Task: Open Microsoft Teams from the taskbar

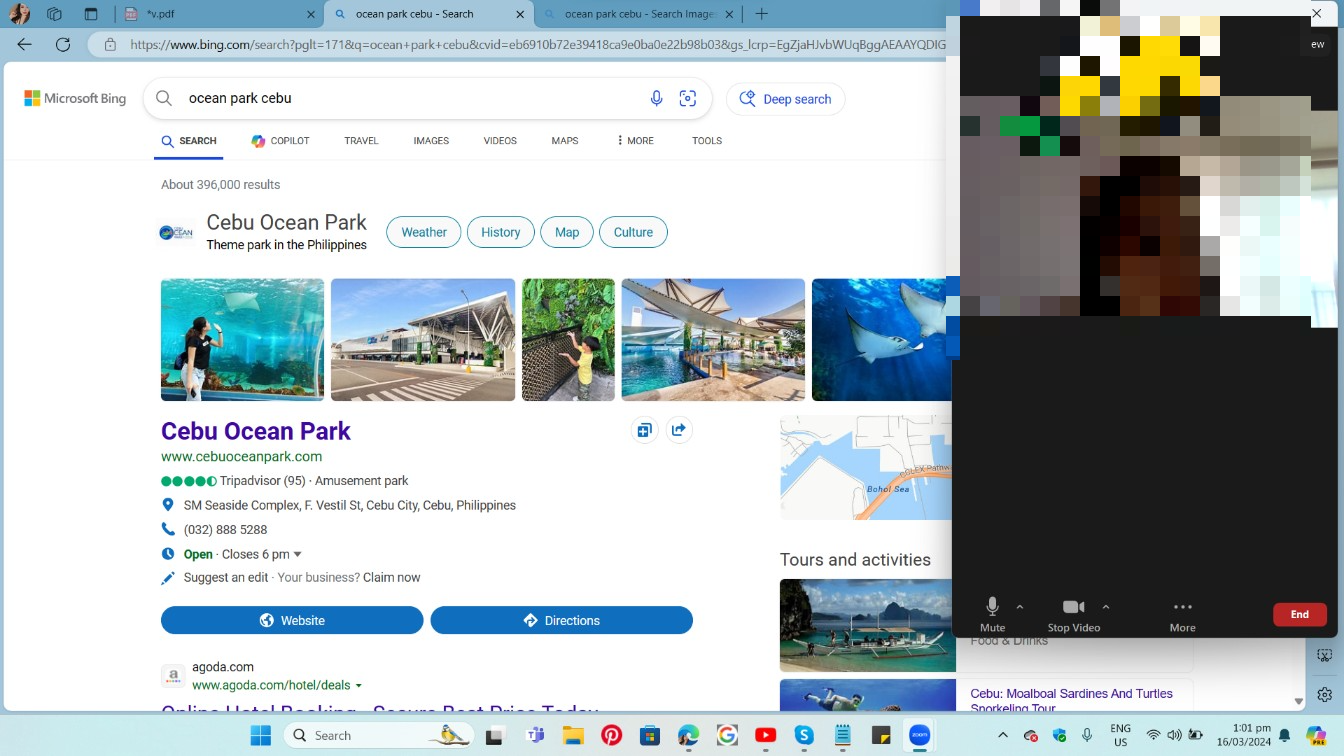Action: [x=535, y=735]
